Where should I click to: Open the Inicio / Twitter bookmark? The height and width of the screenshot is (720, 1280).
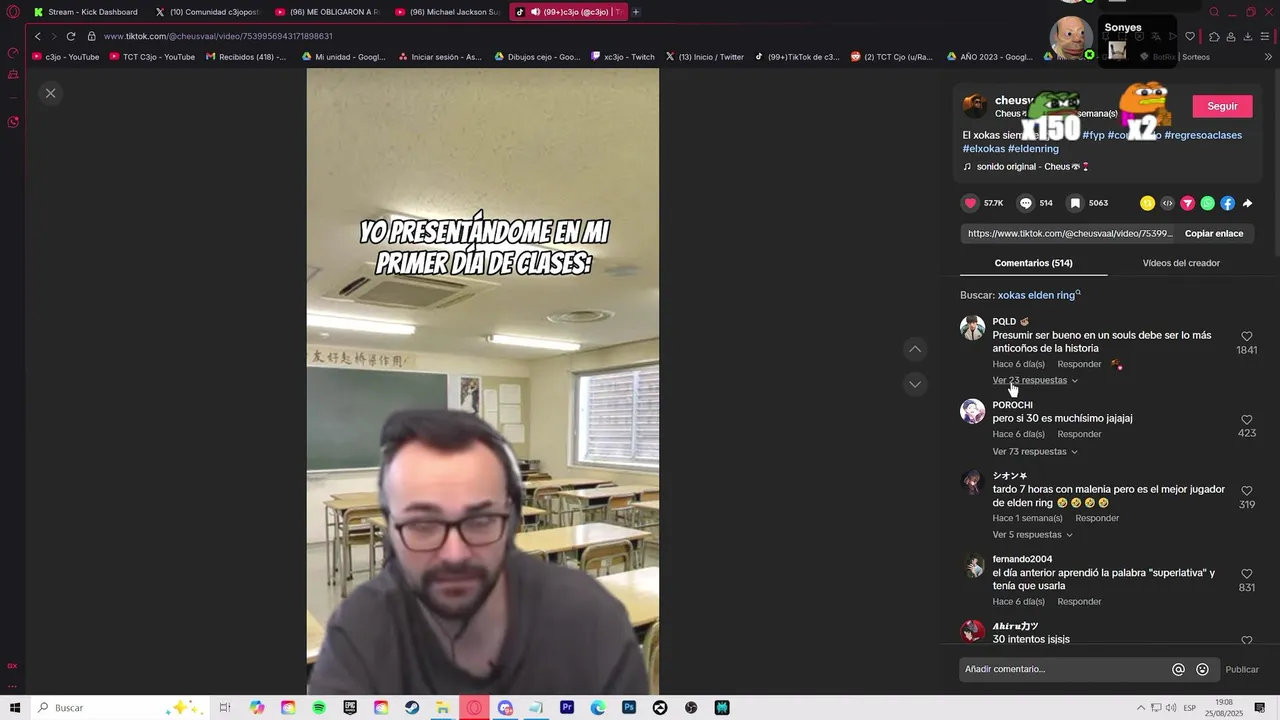[705, 57]
